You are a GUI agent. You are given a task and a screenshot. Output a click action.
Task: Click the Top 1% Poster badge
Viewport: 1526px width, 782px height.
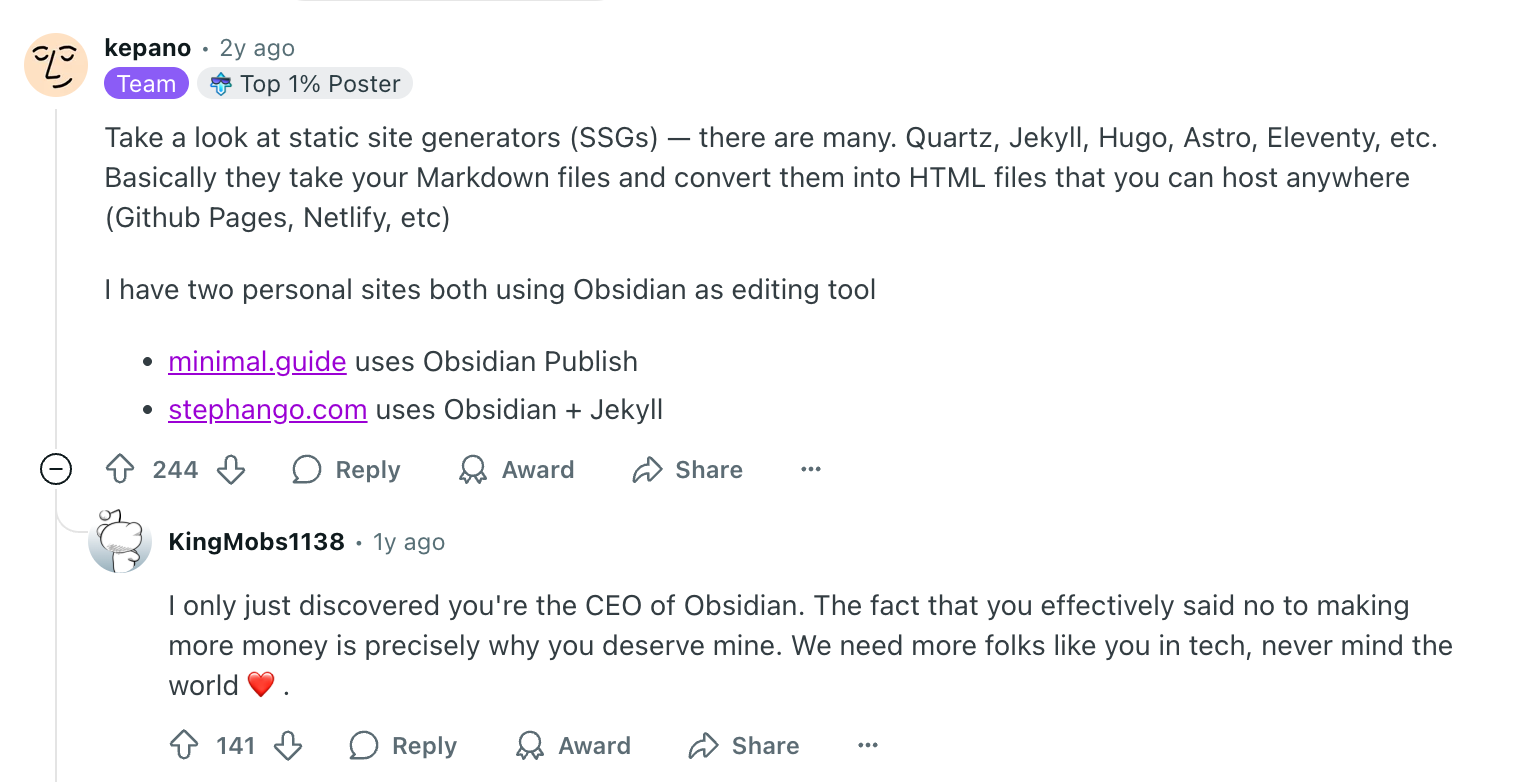[x=305, y=84]
